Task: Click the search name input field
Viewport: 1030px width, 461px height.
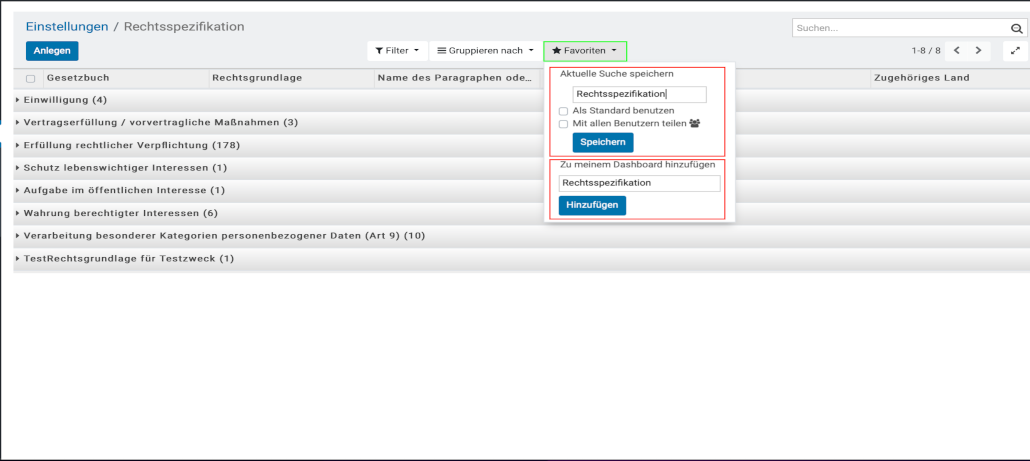Action: tap(639, 94)
